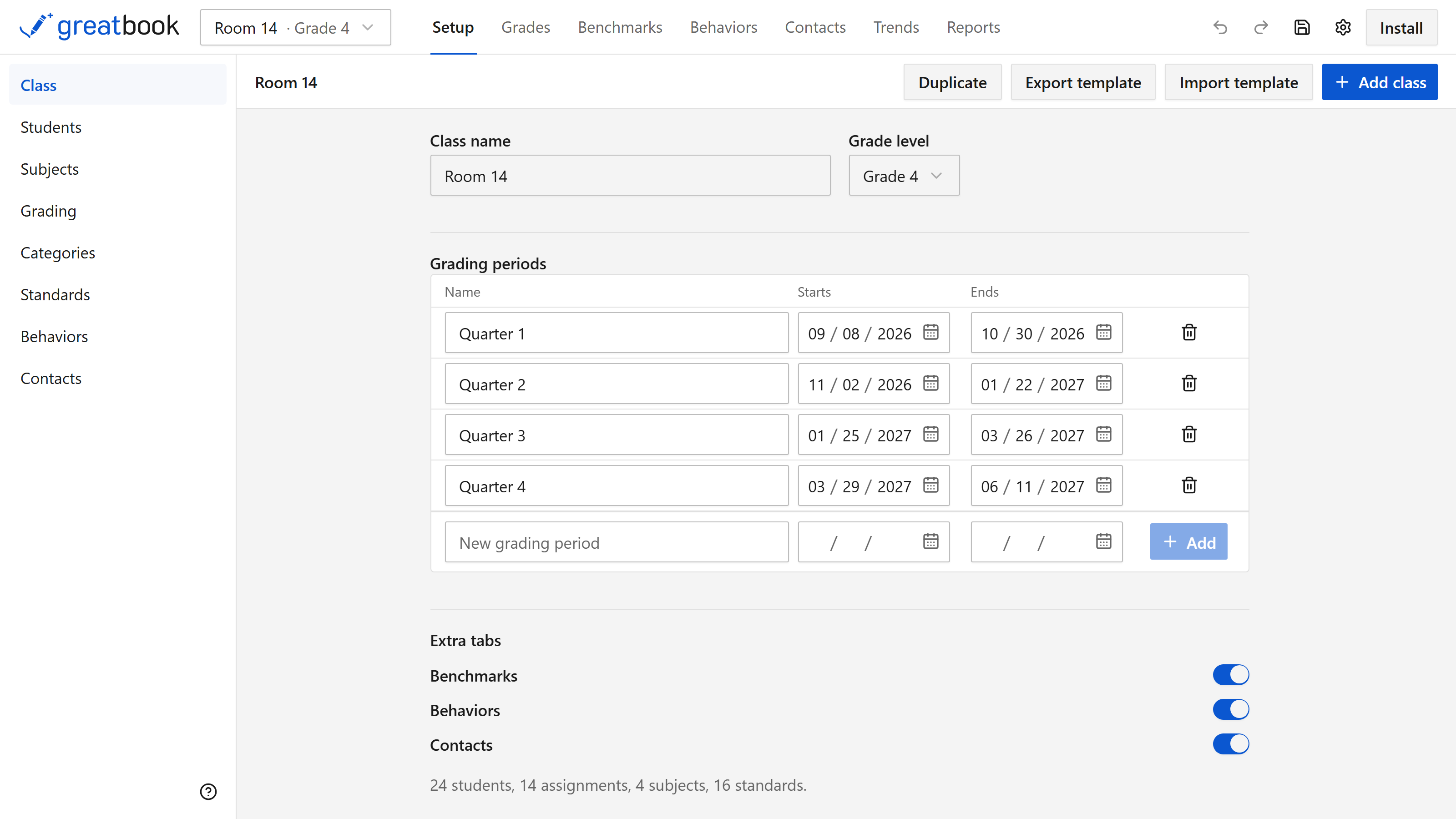Screen dimensions: 1456x819
Task: Click the Duplicate button
Action: coord(952,82)
